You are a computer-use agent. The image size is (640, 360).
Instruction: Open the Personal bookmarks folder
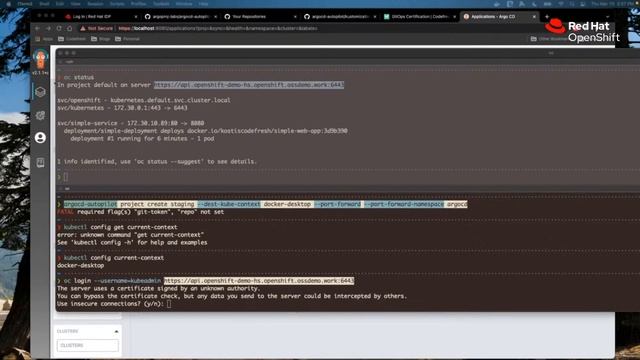pos(128,39)
